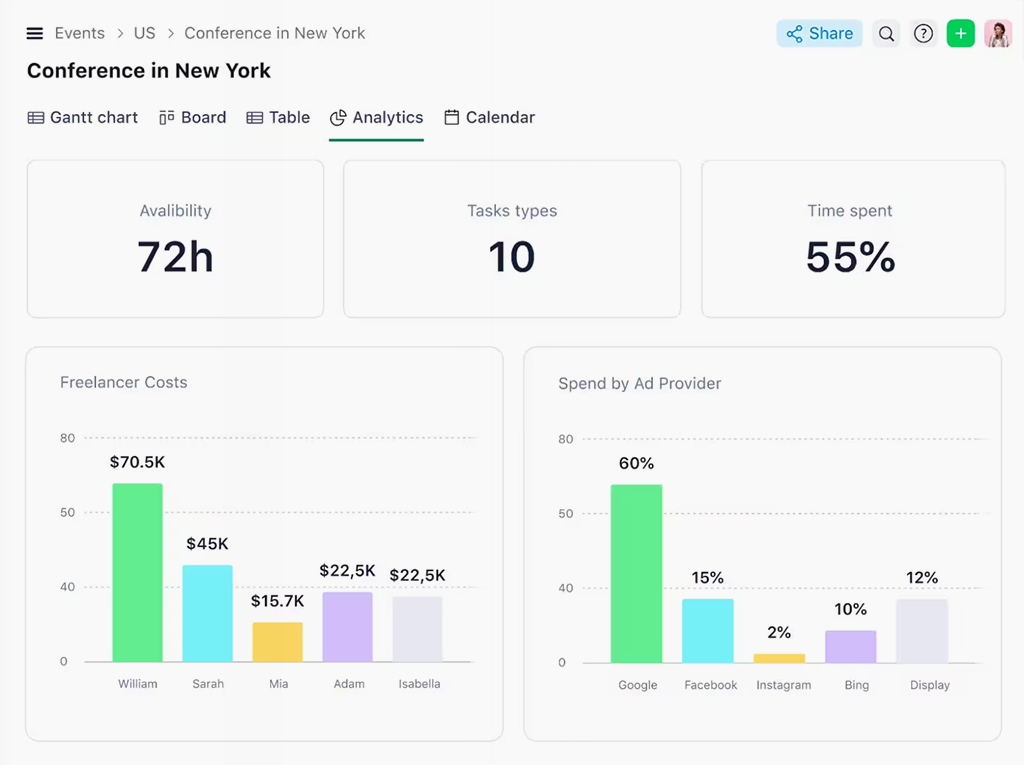The image size is (1024, 765).
Task: Click Facebook's cyan bar
Action: pyautogui.click(x=708, y=631)
